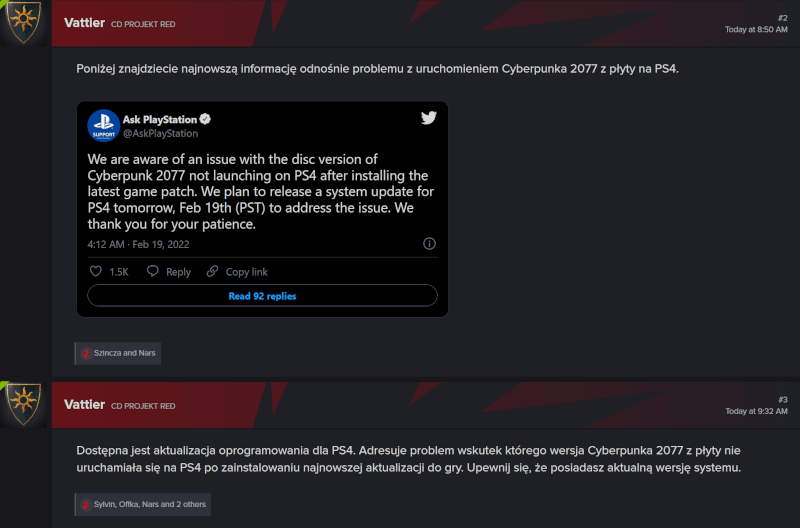Open the Szincza and Nars reactions list

(x=124, y=353)
